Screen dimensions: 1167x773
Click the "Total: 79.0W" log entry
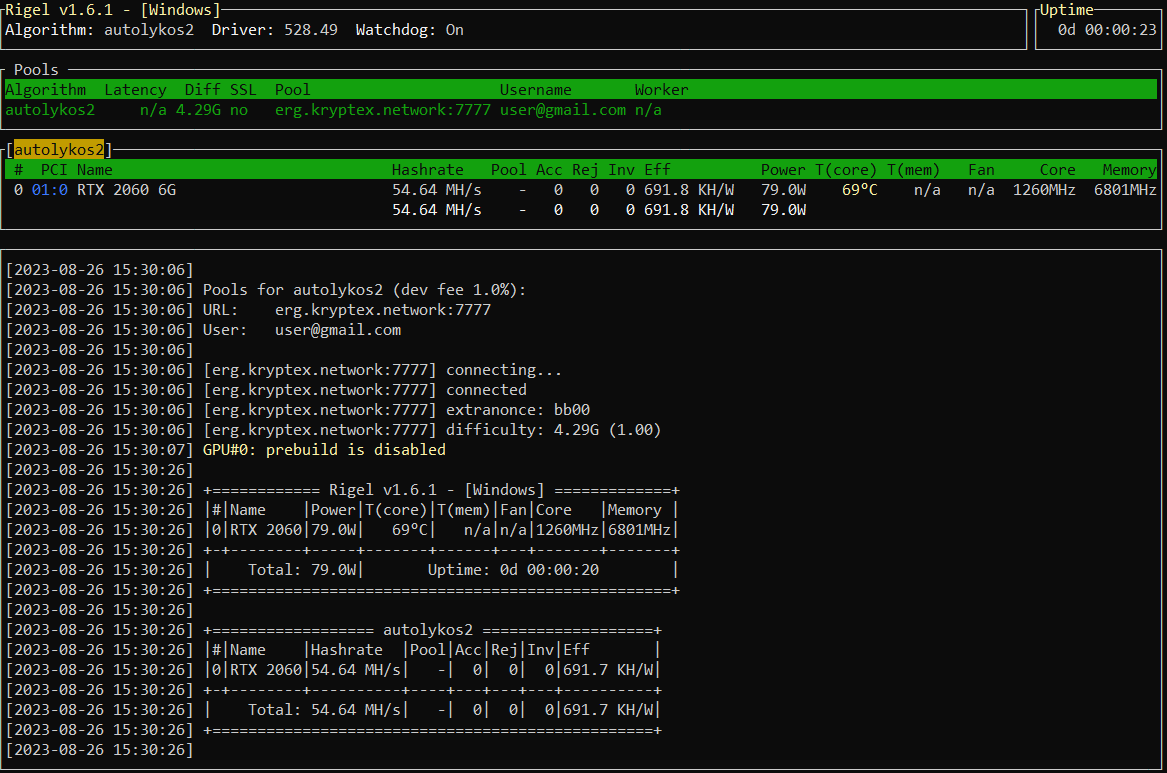coord(302,570)
